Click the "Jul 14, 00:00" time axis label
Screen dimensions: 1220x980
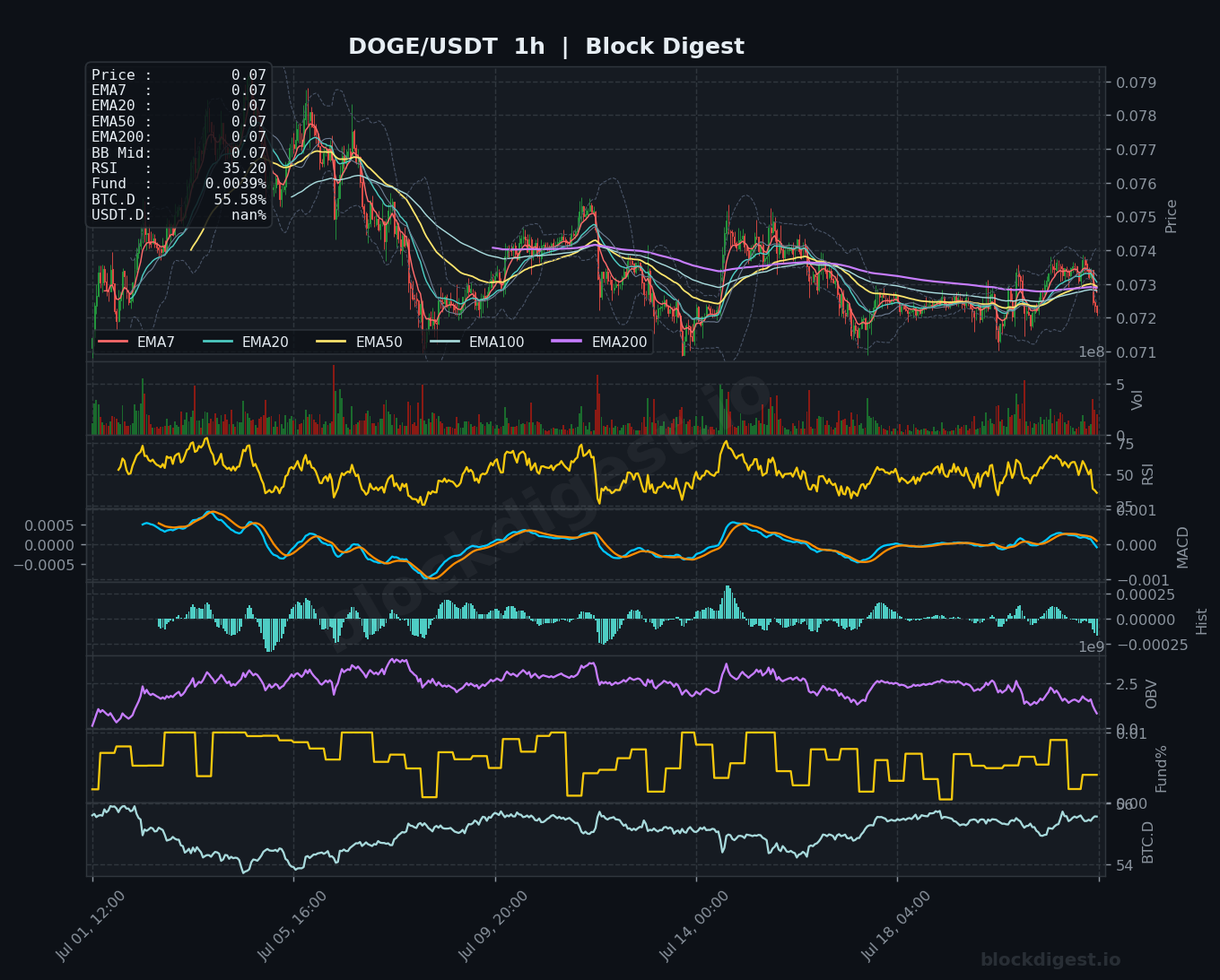click(x=694, y=926)
